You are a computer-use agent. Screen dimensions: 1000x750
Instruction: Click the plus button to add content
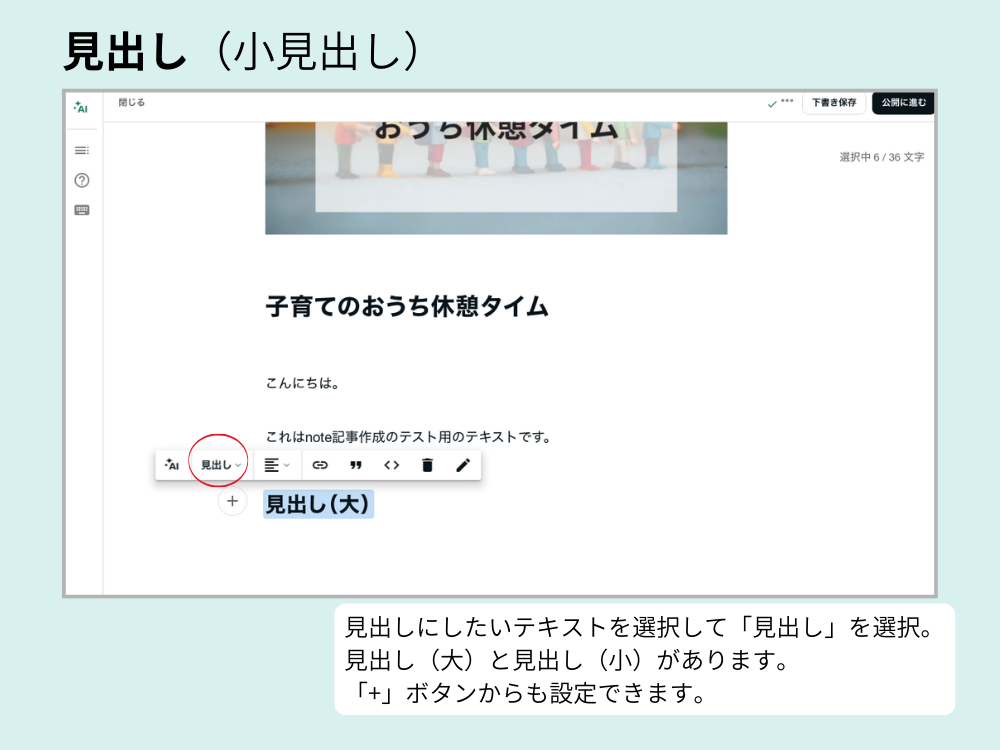(x=232, y=501)
